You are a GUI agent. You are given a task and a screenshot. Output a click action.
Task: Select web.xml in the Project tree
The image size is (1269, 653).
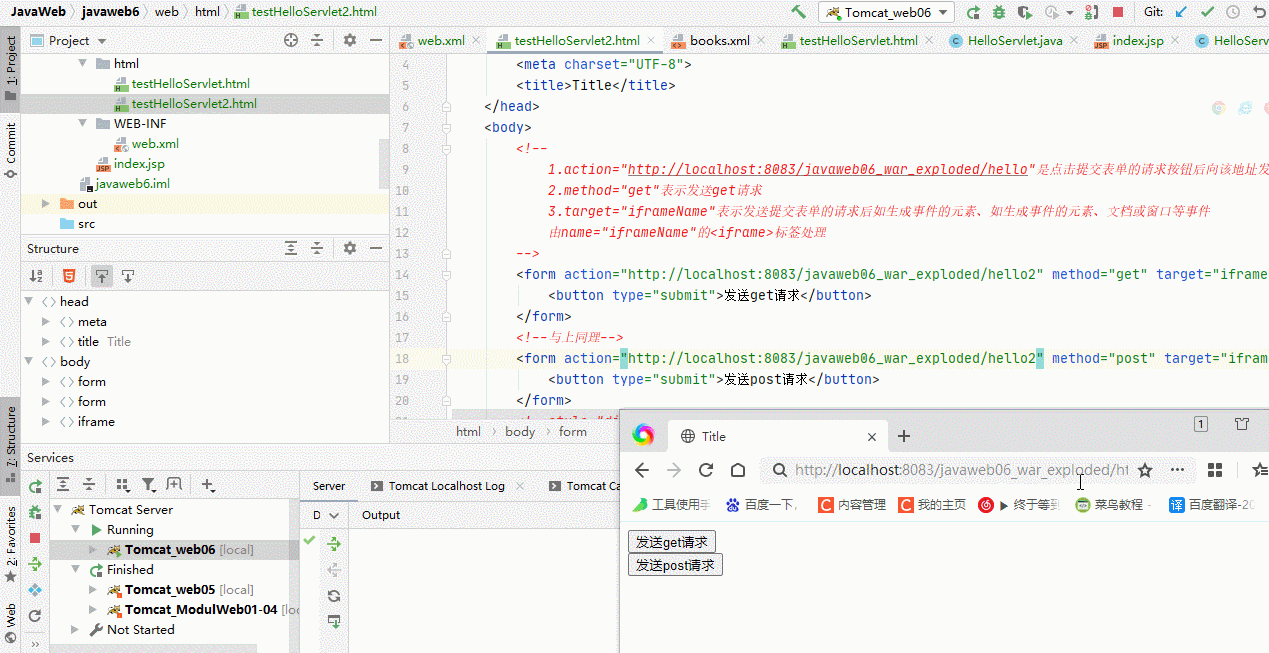point(155,143)
